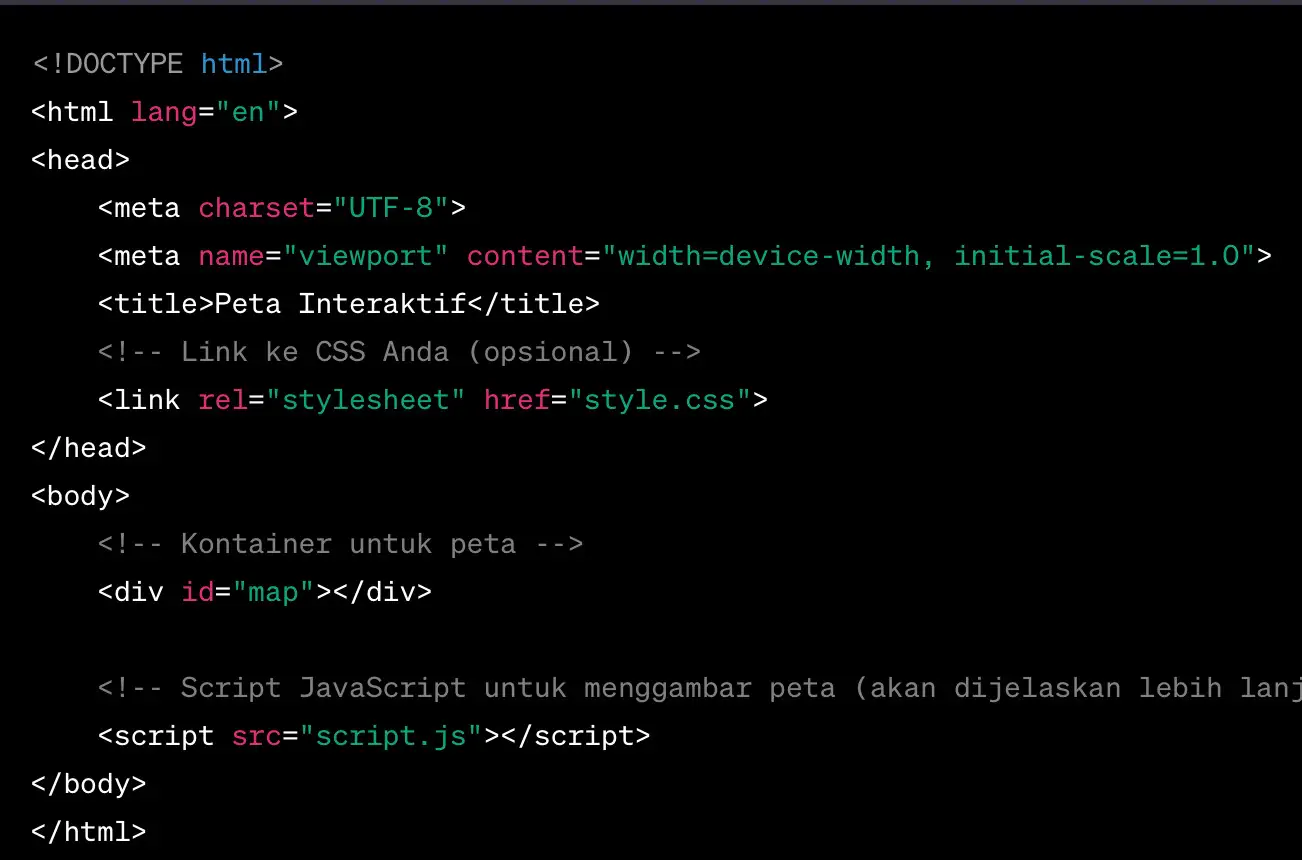Click the title text Peta Interaktif

(x=341, y=304)
